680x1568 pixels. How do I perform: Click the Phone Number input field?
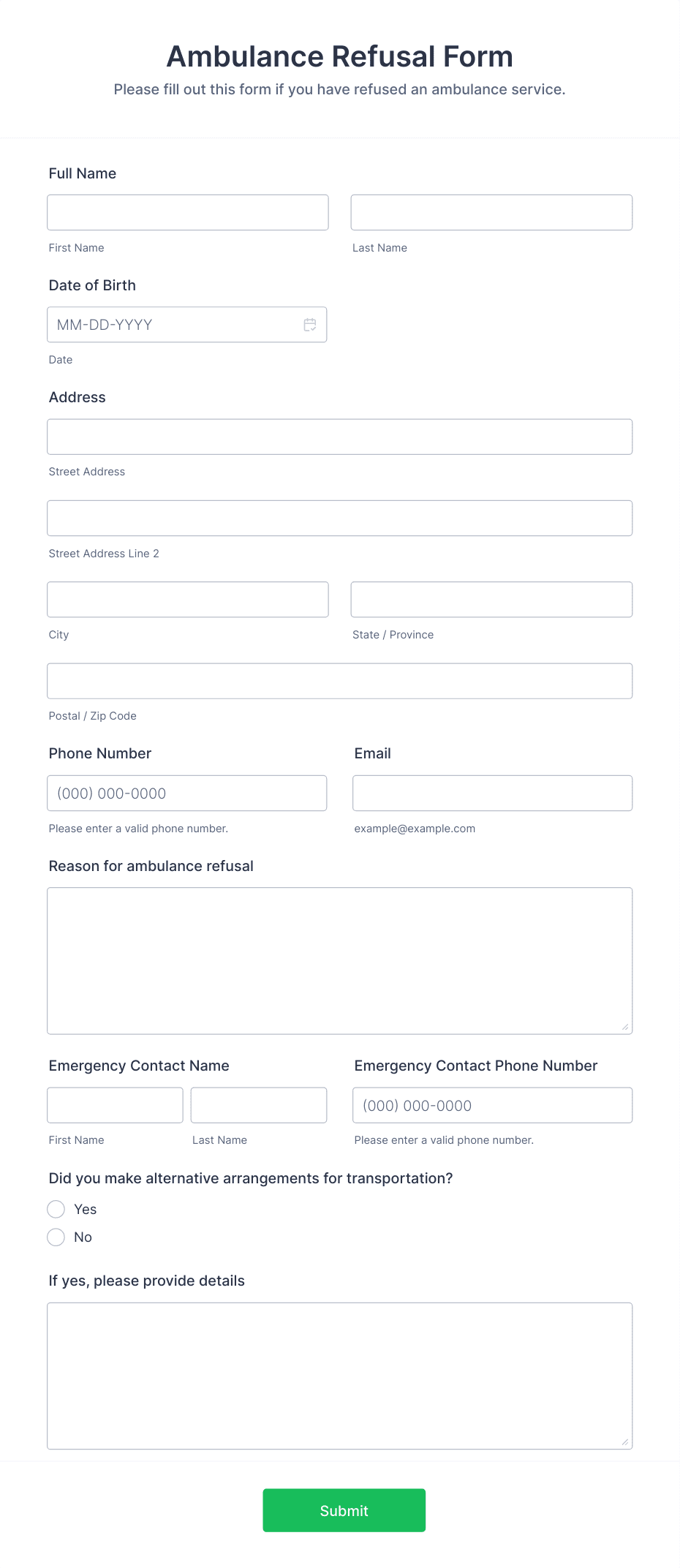tap(187, 793)
